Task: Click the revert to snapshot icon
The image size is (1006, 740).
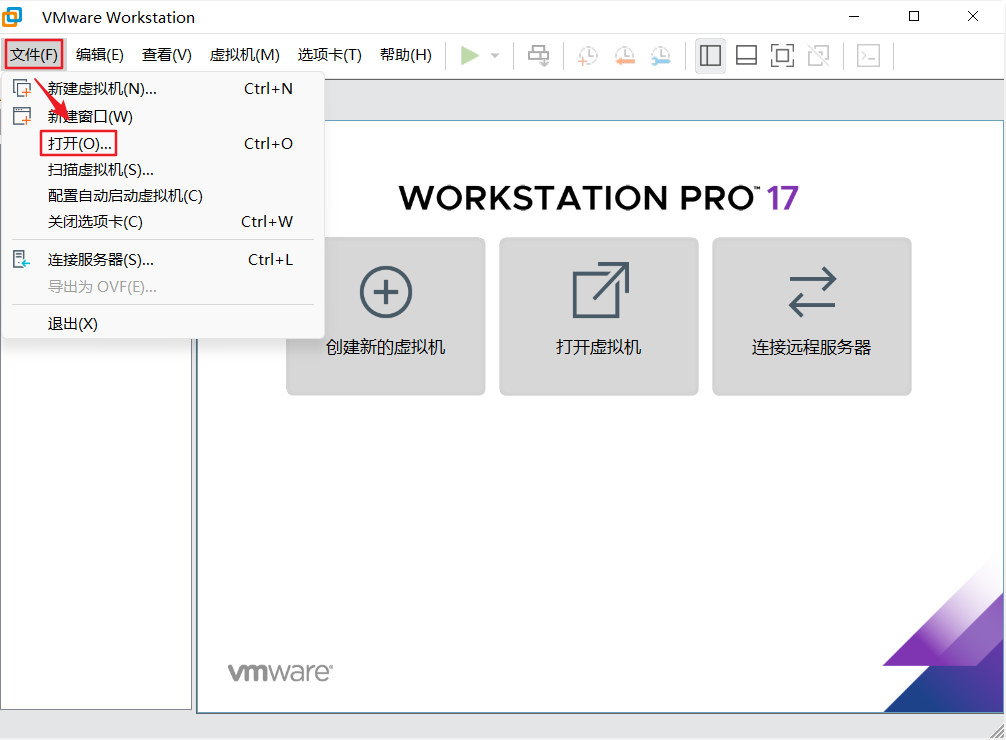Action: pyautogui.click(x=624, y=56)
